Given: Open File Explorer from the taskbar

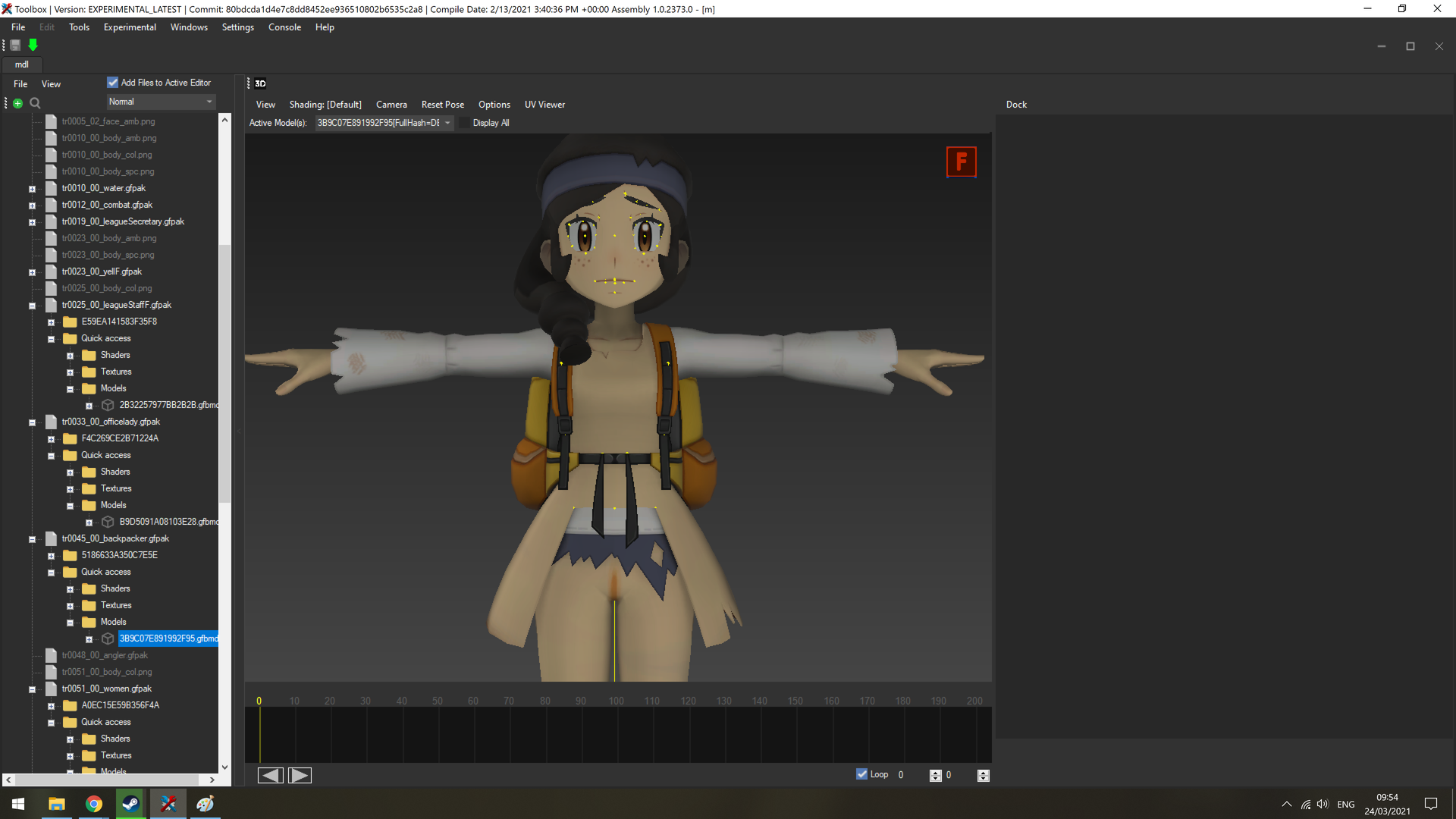Looking at the screenshot, I should (x=57, y=804).
